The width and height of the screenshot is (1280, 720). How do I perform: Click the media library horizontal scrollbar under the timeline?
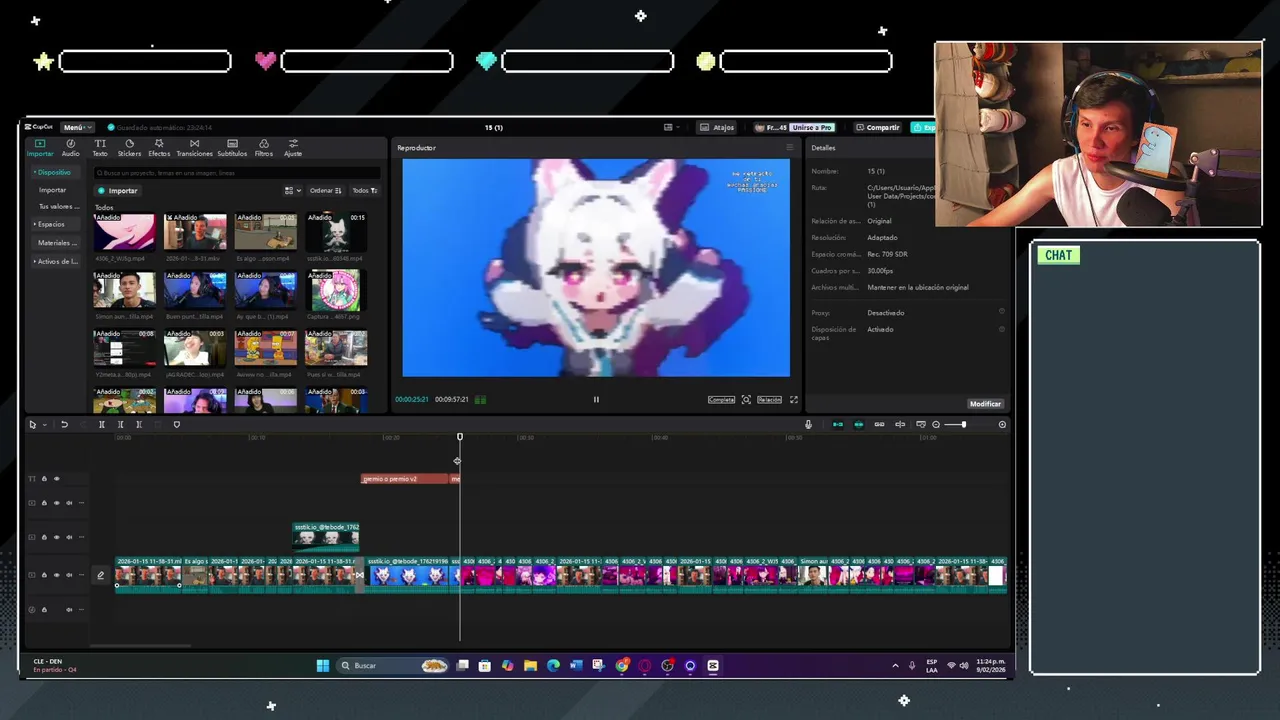click(x=140, y=645)
